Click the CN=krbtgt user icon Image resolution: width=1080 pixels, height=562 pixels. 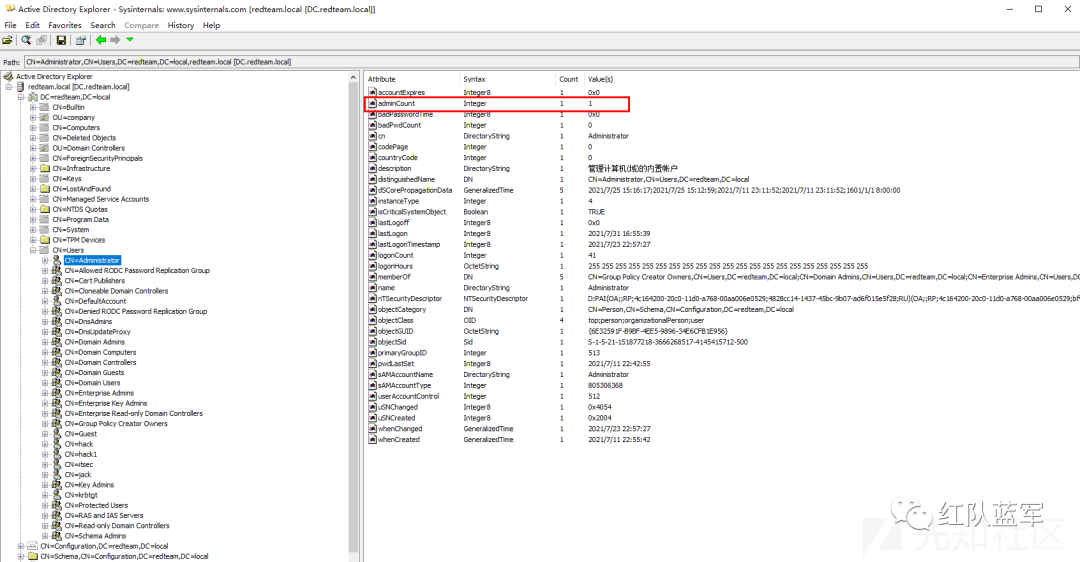[x=56, y=495]
